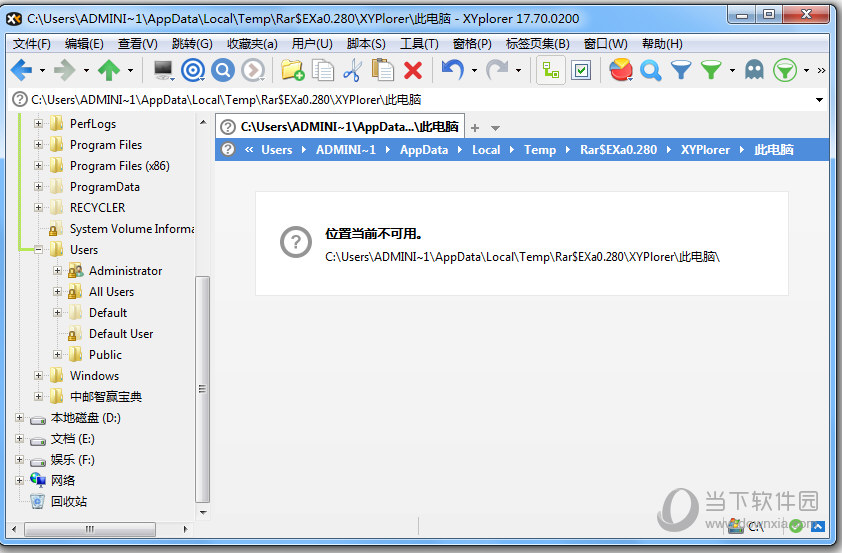The height and width of the screenshot is (553, 842).
Task: Click the circled green funnel icon
Action: [x=785, y=70]
